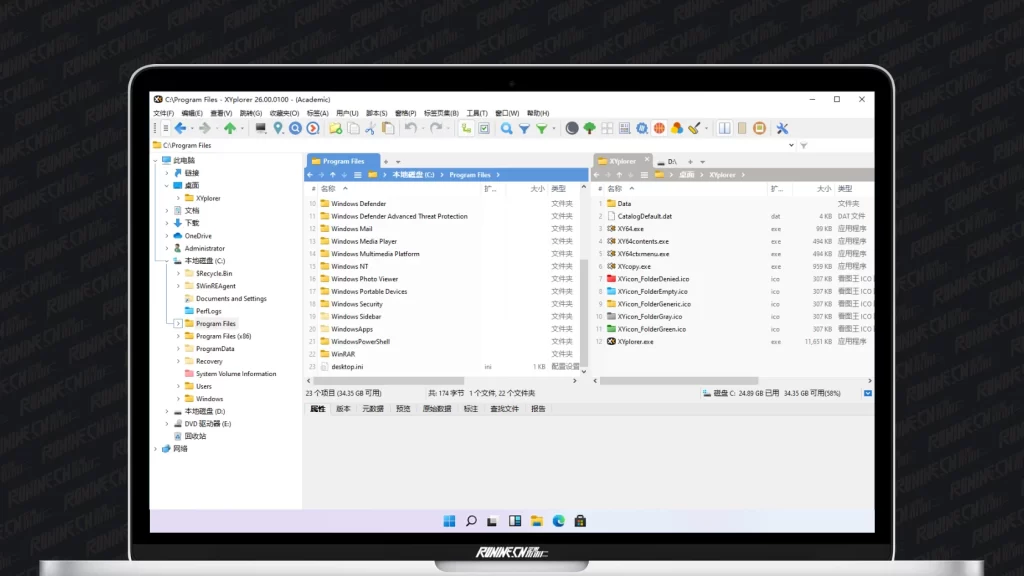Click 本地磁盘 (C:) in left breadcrumb bar
Screen dimensions: 1024x576
point(414,175)
